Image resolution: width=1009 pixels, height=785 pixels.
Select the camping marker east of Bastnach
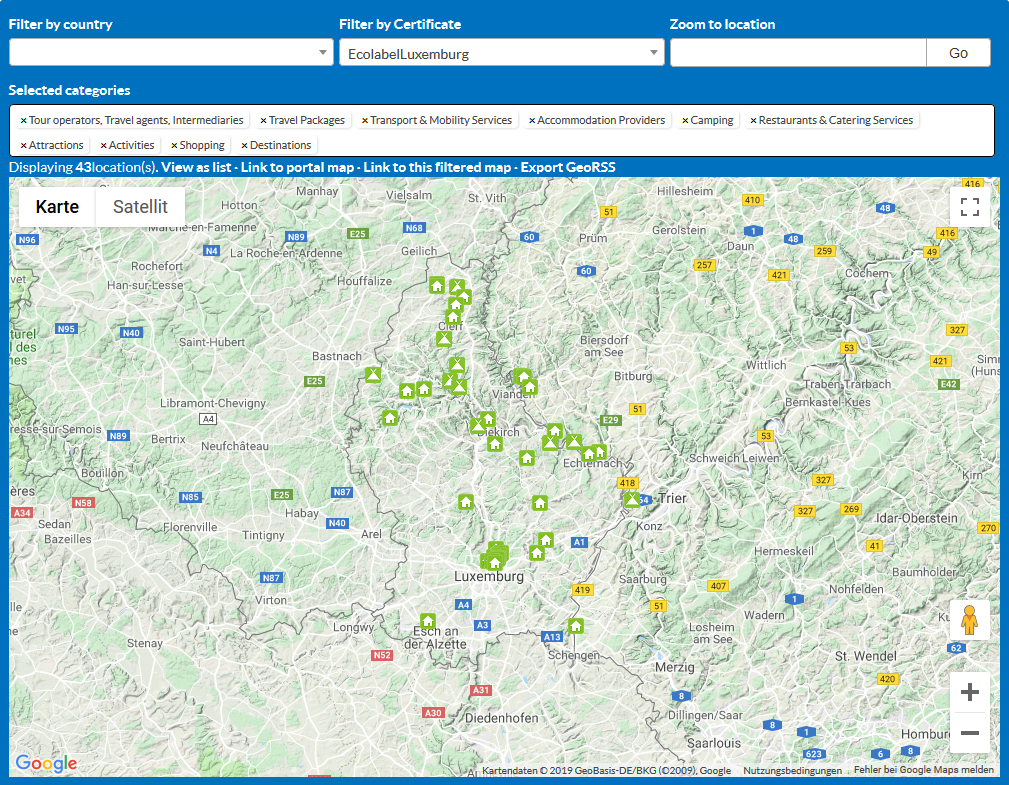373,374
